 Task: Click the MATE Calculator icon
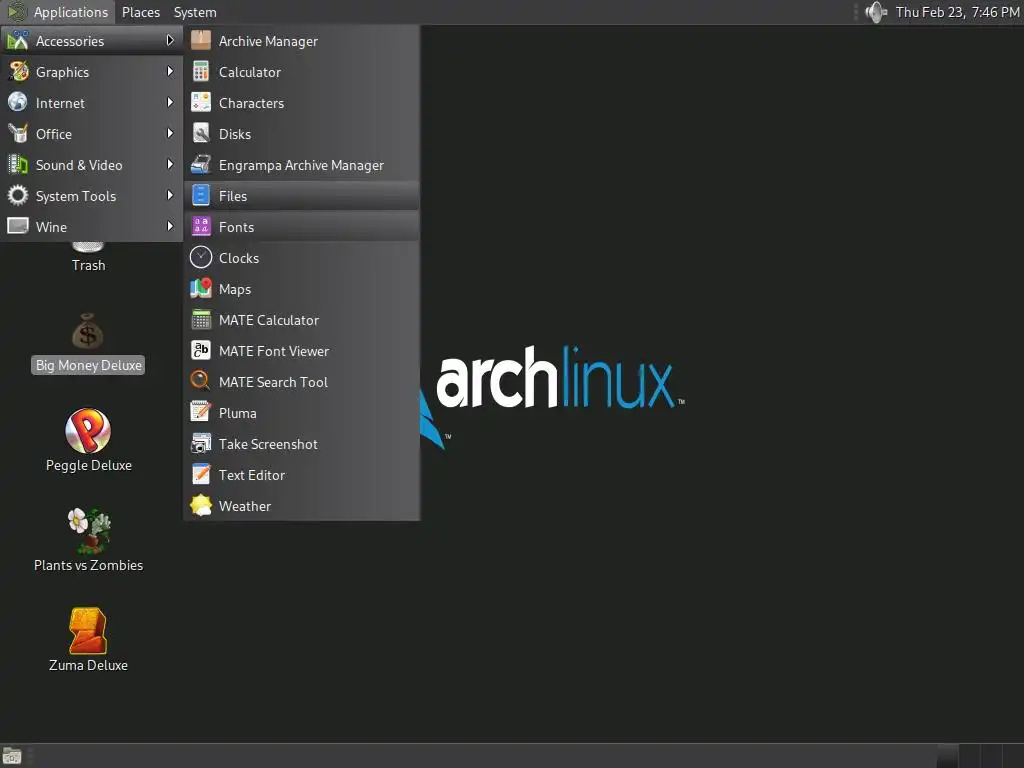click(x=201, y=320)
